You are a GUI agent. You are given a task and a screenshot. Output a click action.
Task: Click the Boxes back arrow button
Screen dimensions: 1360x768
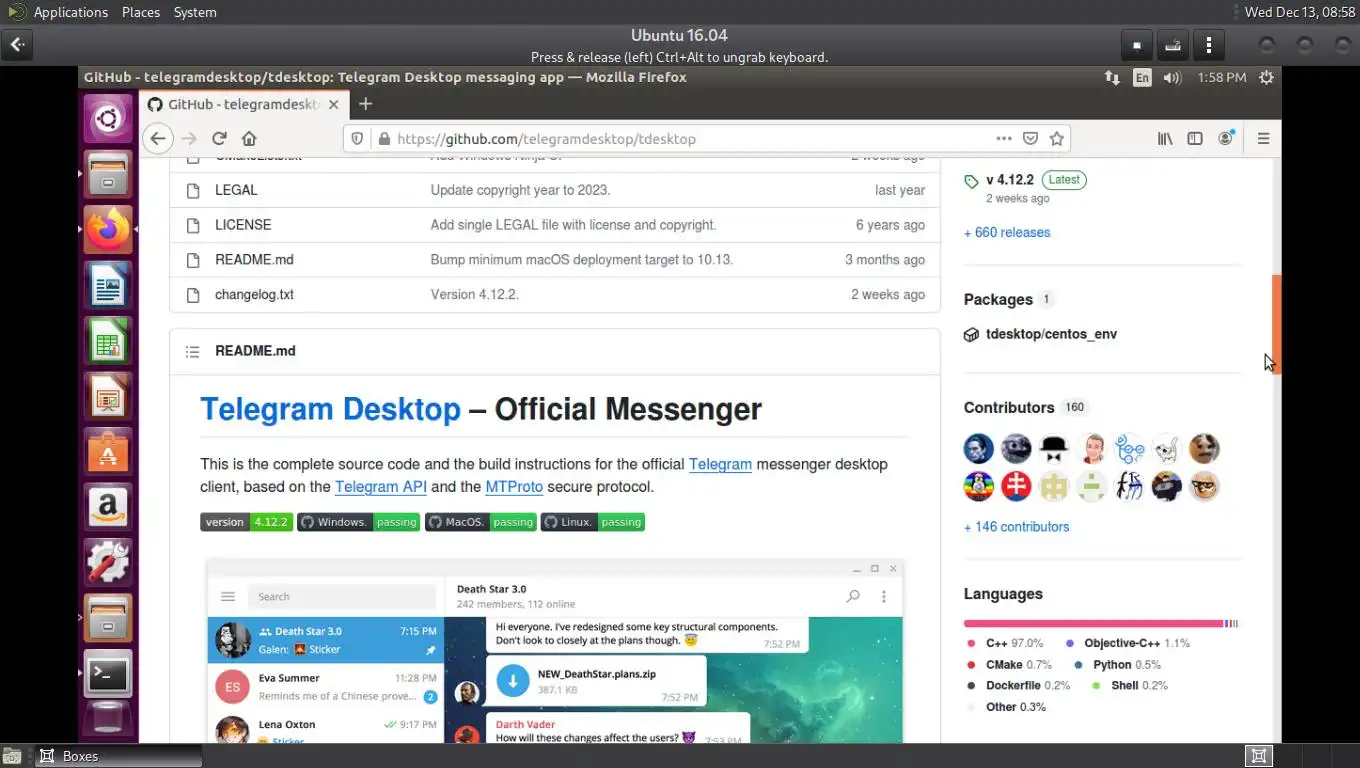[x=18, y=45]
